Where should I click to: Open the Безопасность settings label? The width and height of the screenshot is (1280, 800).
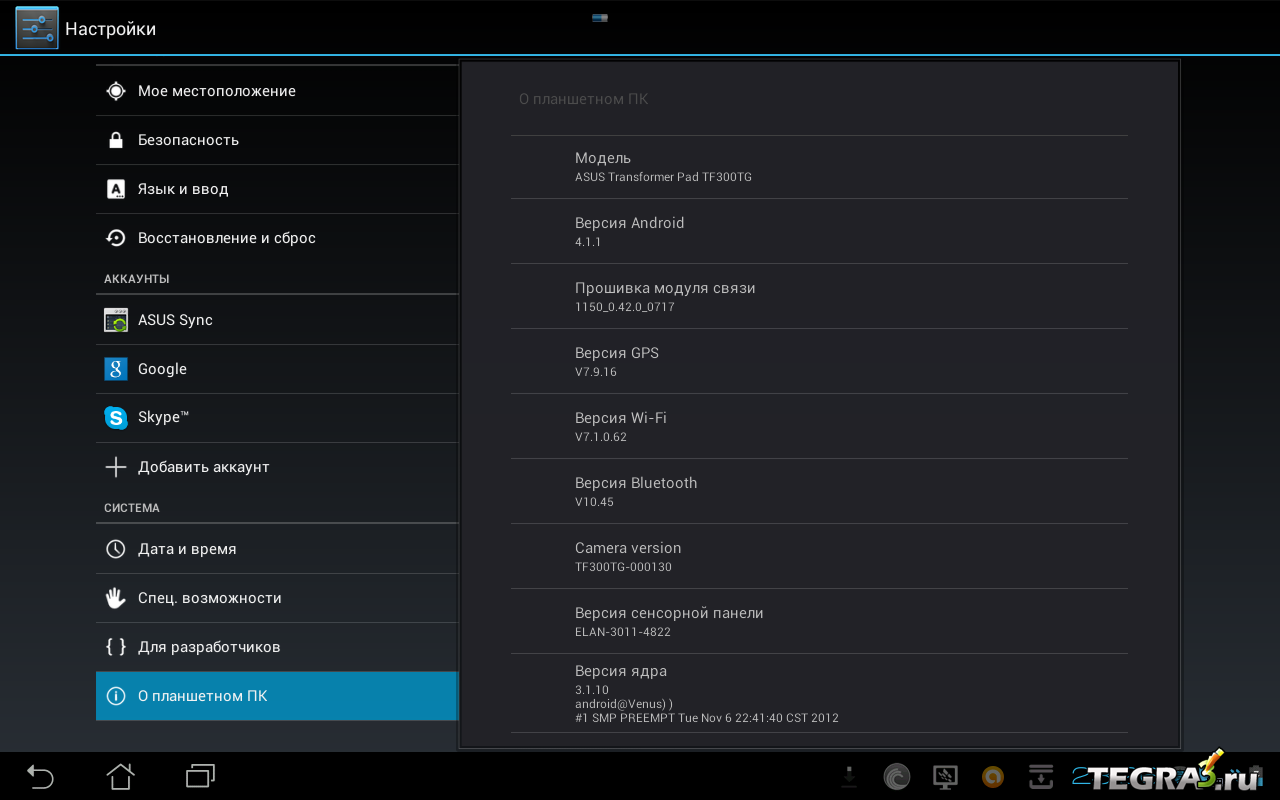click(188, 140)
